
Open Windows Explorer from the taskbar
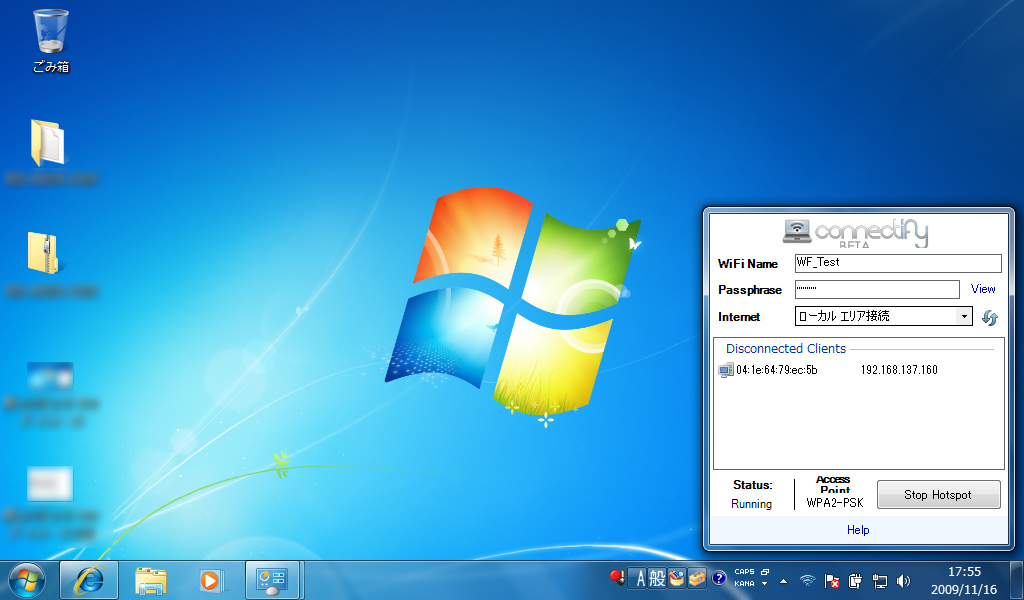(151, 580)
